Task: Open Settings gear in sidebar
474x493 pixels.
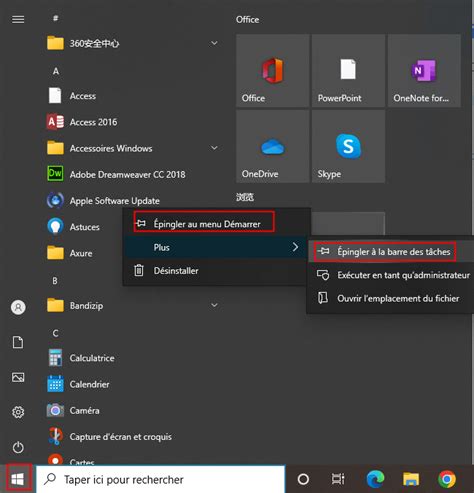Action: [x=18, y=412]
